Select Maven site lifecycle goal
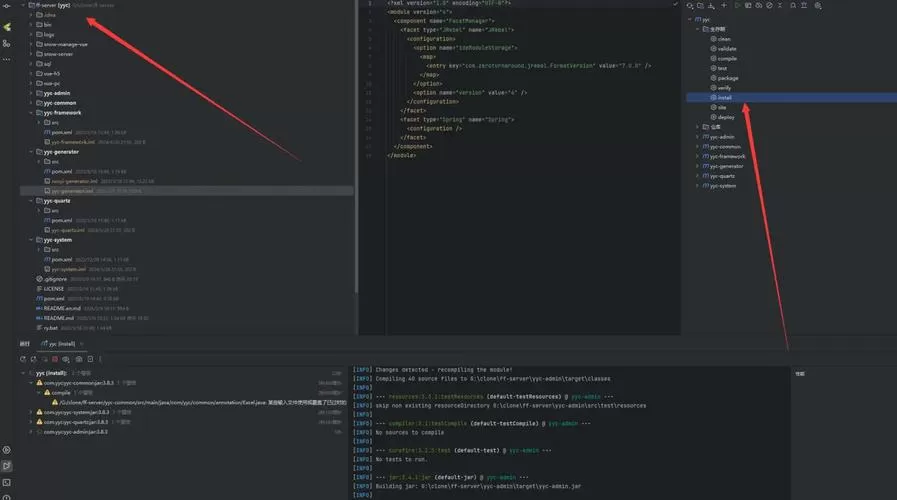 pos(718,107)
